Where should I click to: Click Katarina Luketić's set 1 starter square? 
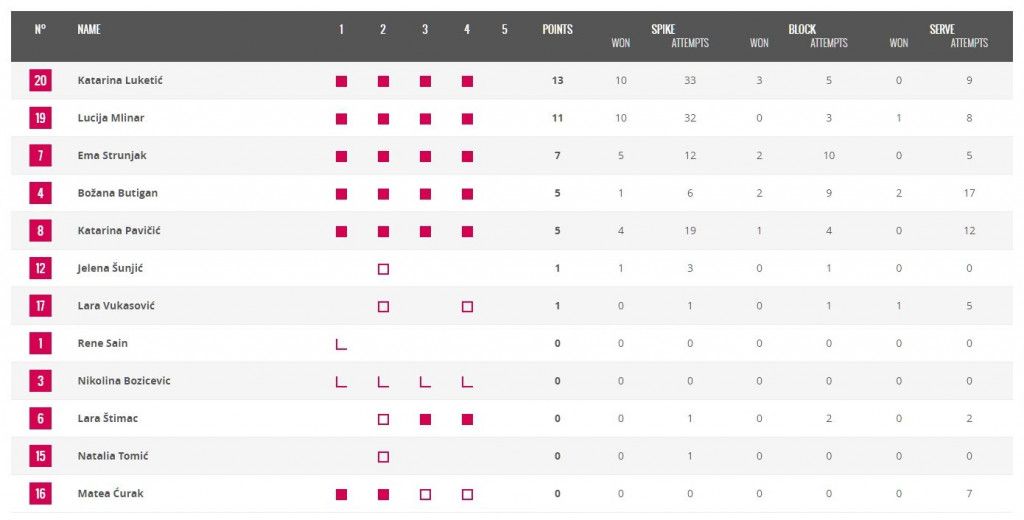pyautogui.click(x=341, y=81)
